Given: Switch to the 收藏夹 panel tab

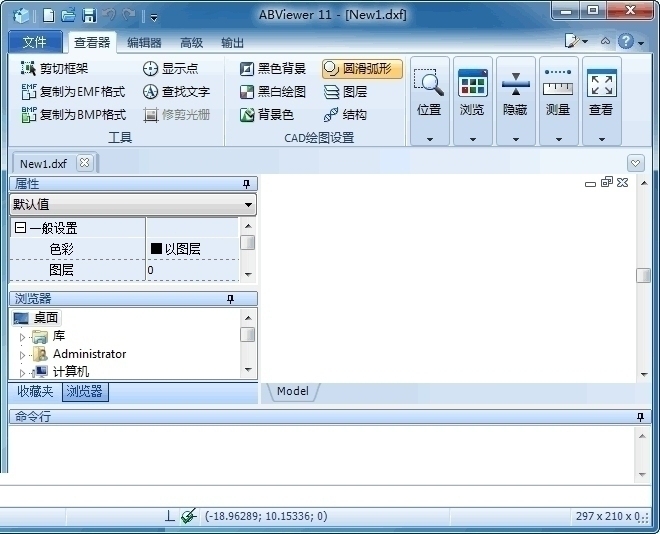Looking at the screenshot, I should pyautogui.click(x=35, y=391).
